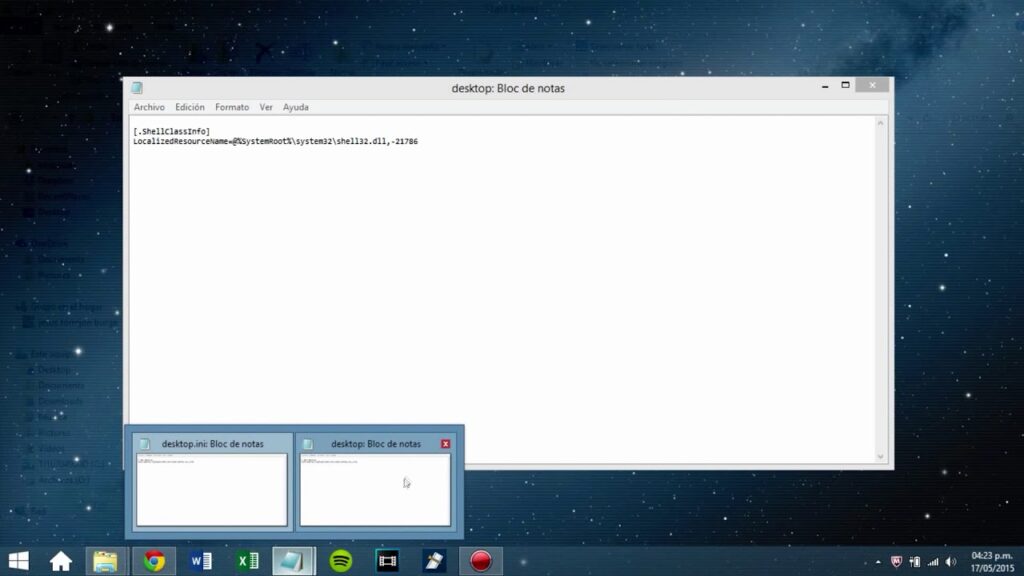Click the network icon in the system tray

933,561
